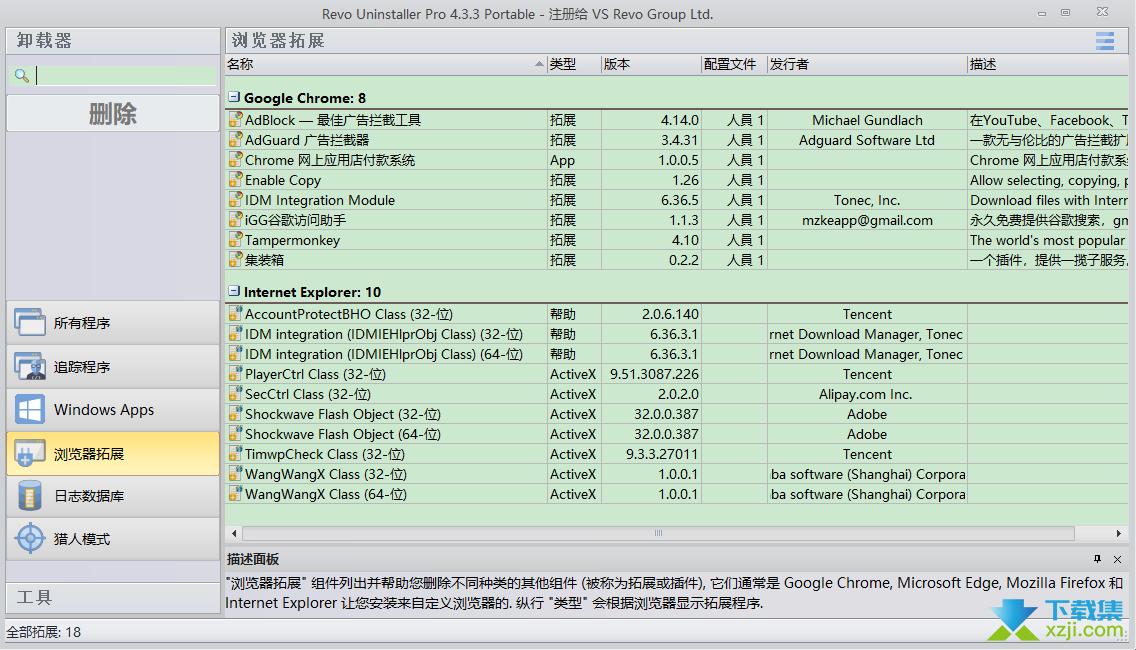Viewport: 1136px width, 650px height.
Task: Click the AdBlock extension icon
Action: (x=235, y=120)
